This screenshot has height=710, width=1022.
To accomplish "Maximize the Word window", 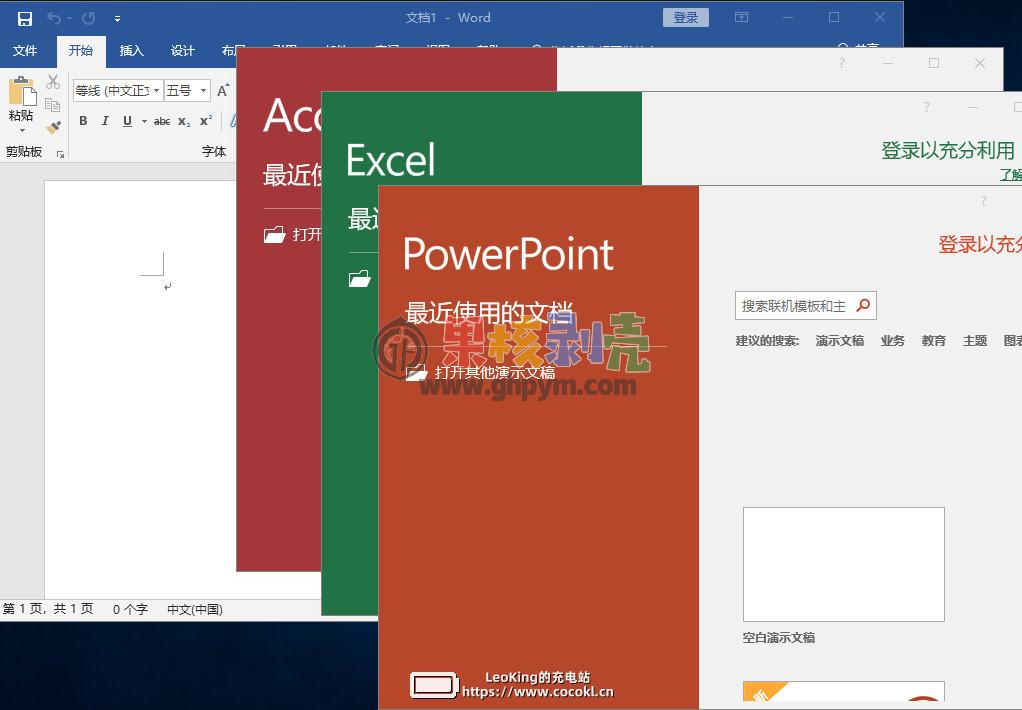I will (834, 17).
